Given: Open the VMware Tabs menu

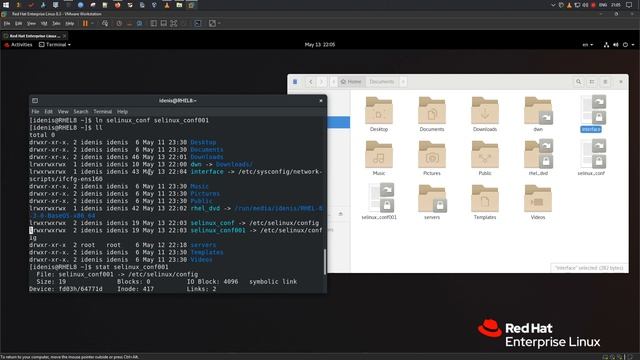Looking at the screenshot, I should pos(56,24).
